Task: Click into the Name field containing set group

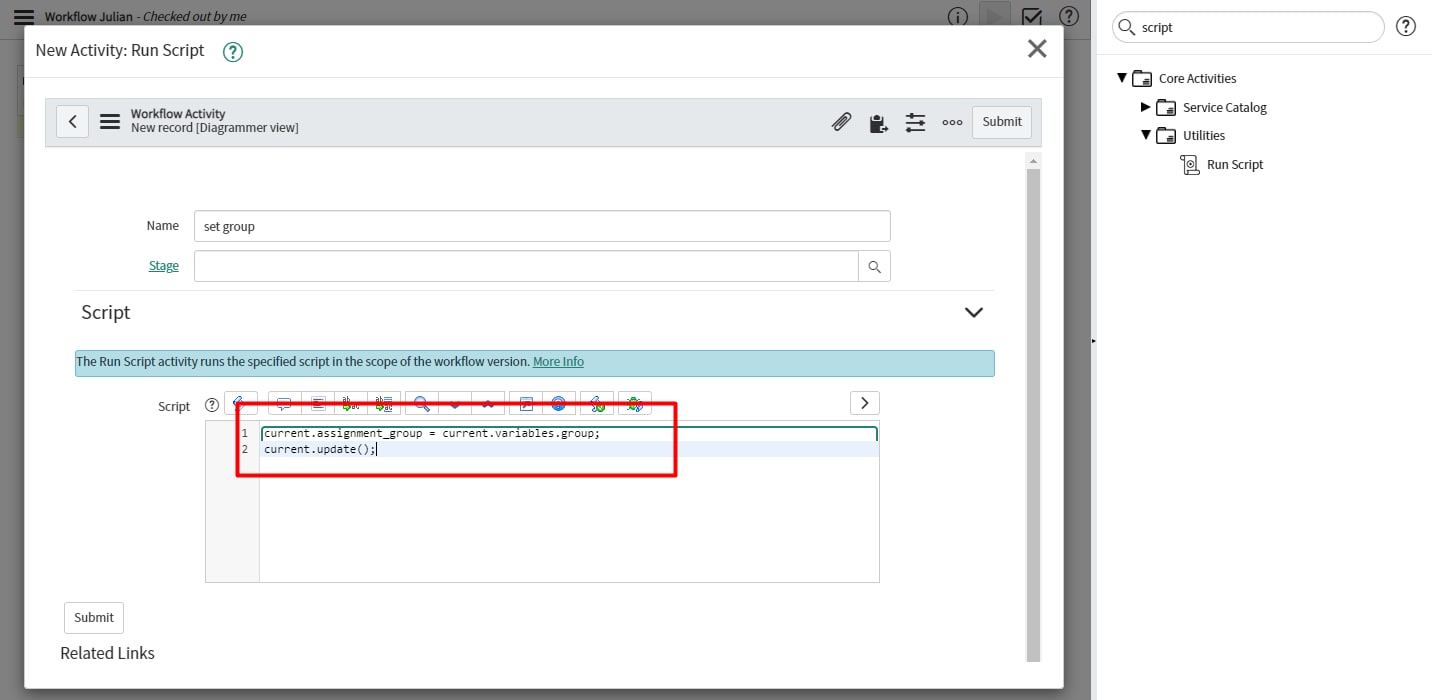Action: point(542,226)
